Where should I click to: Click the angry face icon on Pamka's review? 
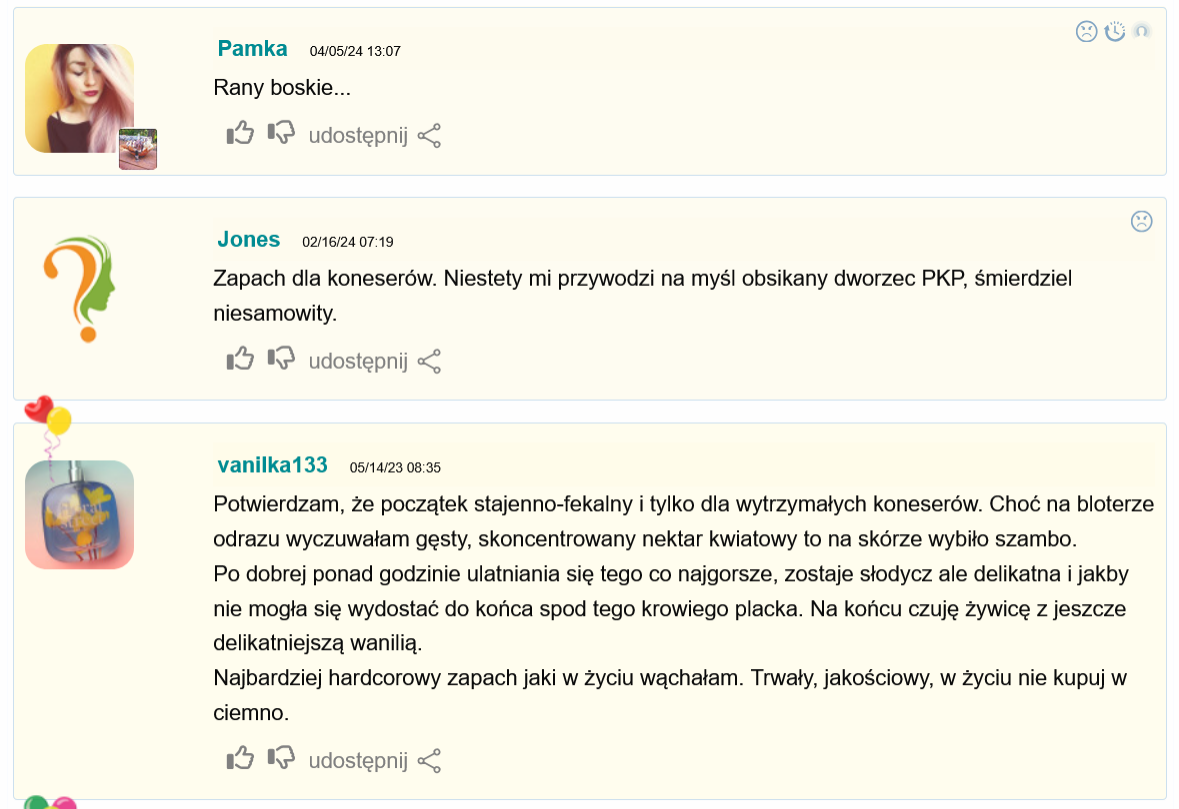point(1087,32)
